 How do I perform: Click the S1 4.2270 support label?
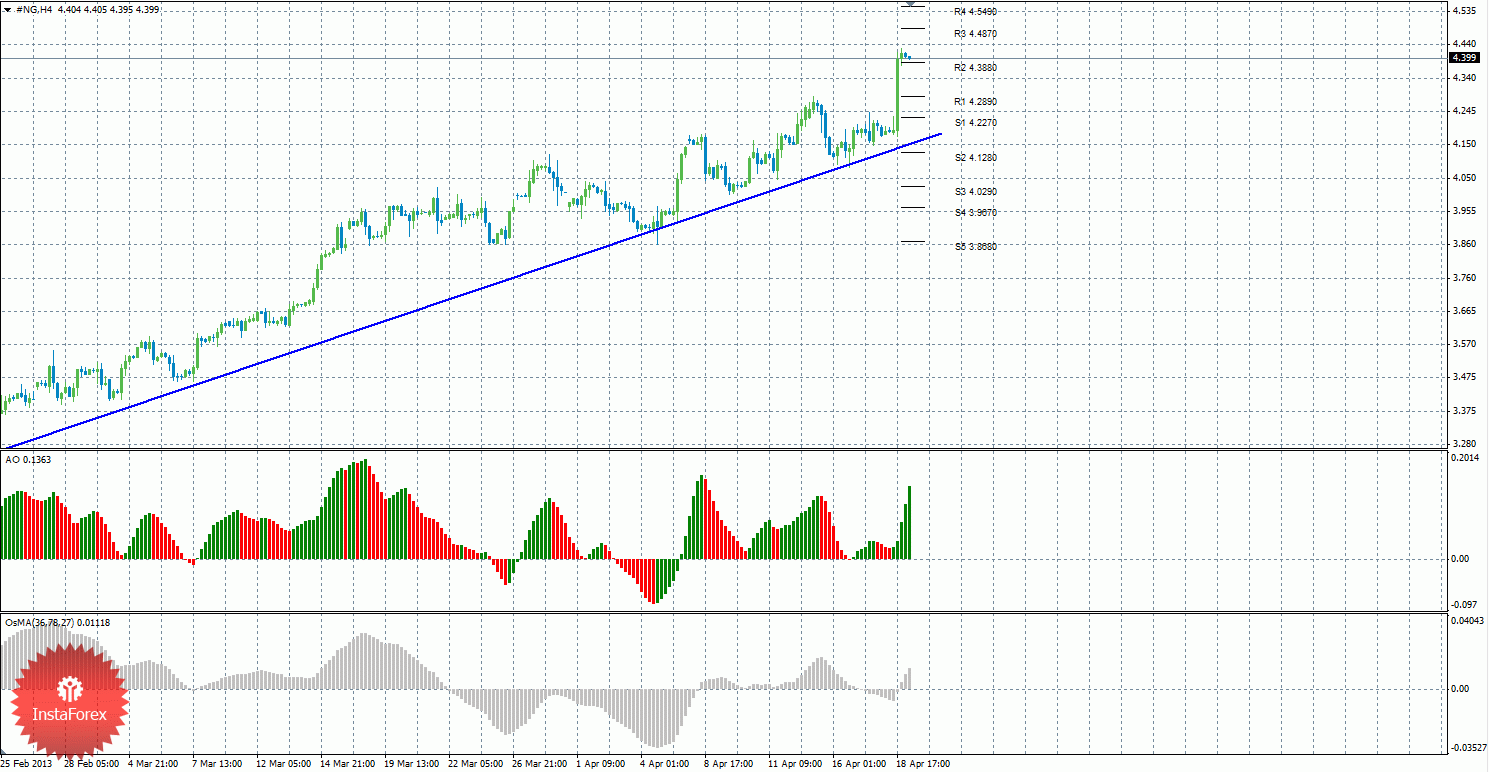click(x=975, y=123)
